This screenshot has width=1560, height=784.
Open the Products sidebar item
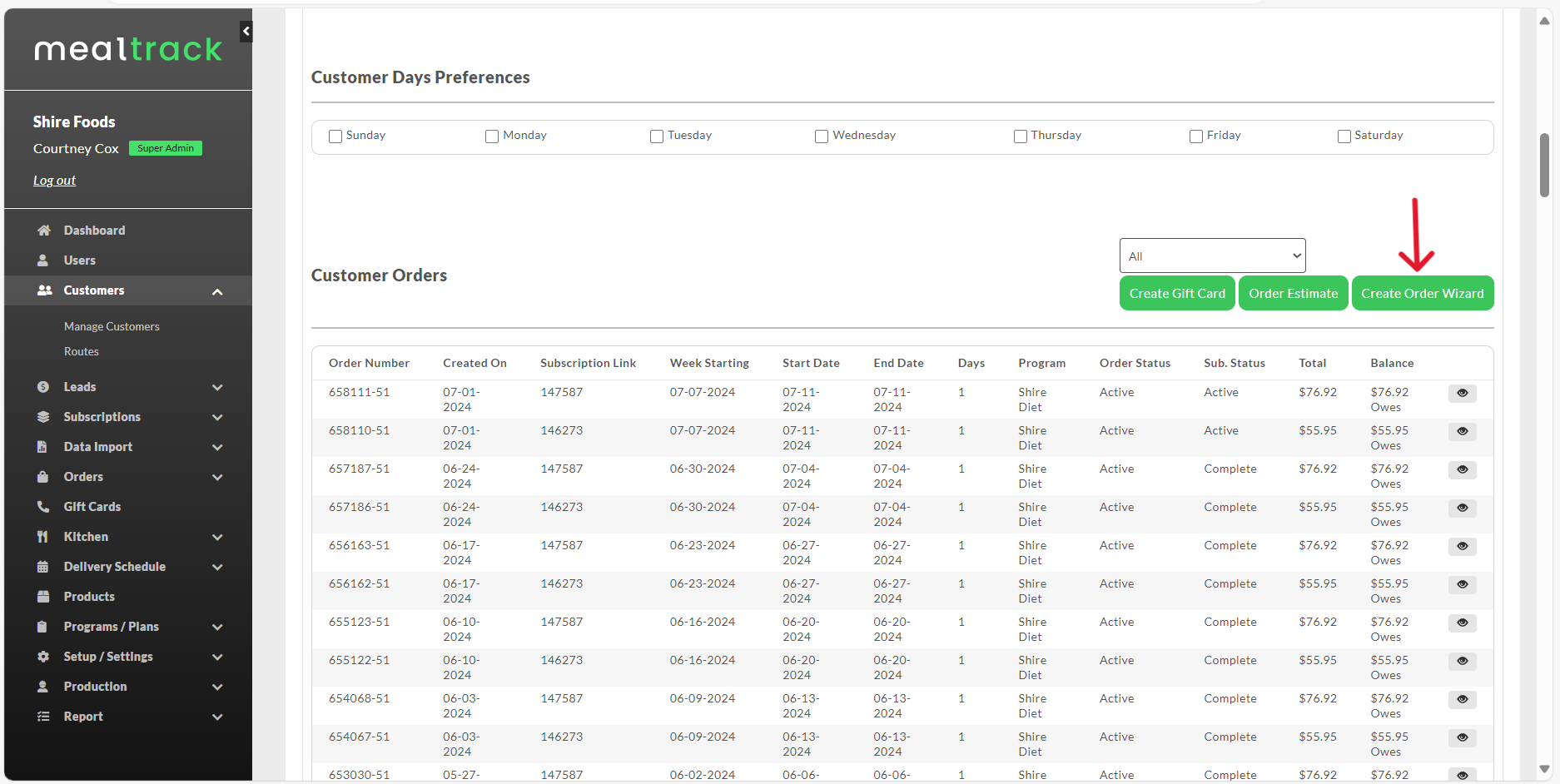click(89, 597)
